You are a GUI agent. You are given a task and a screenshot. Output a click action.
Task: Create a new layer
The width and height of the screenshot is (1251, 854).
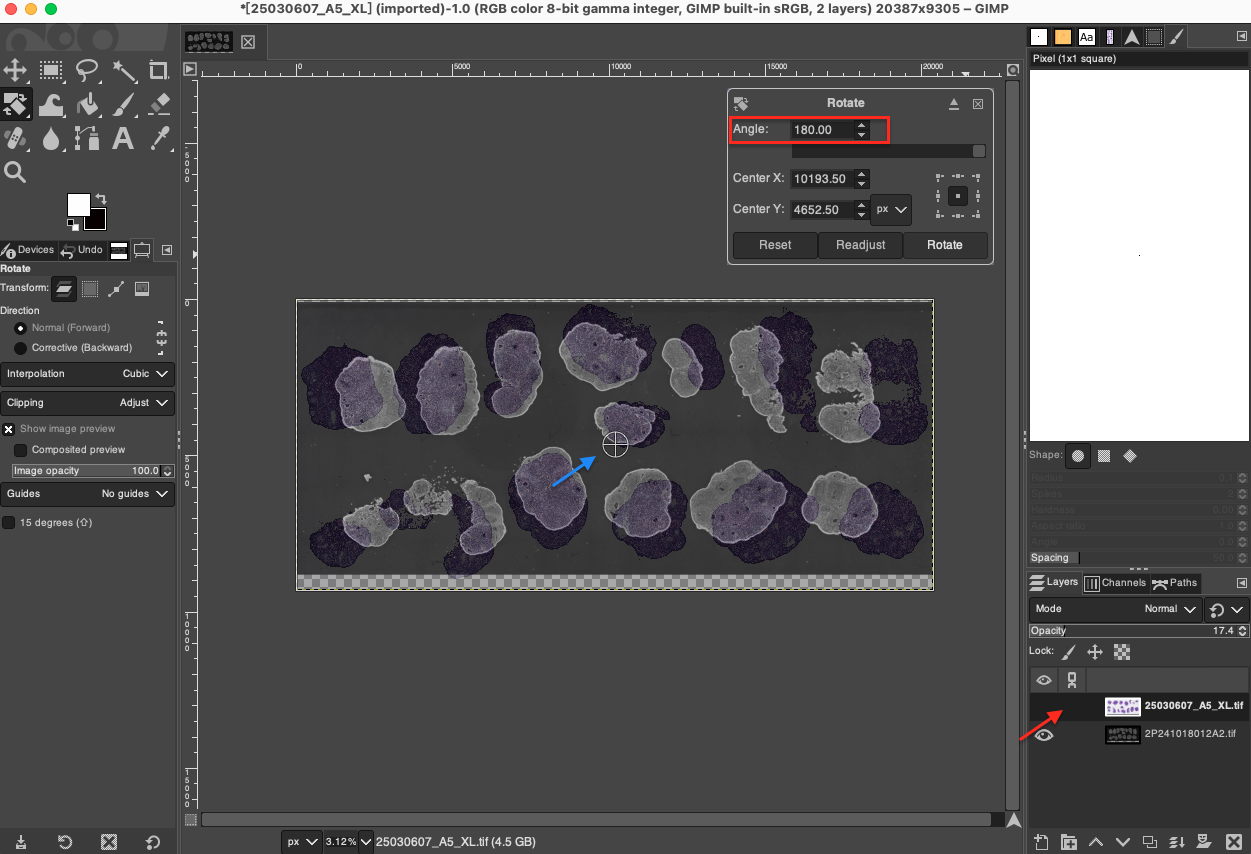(x=1040, y=842)
